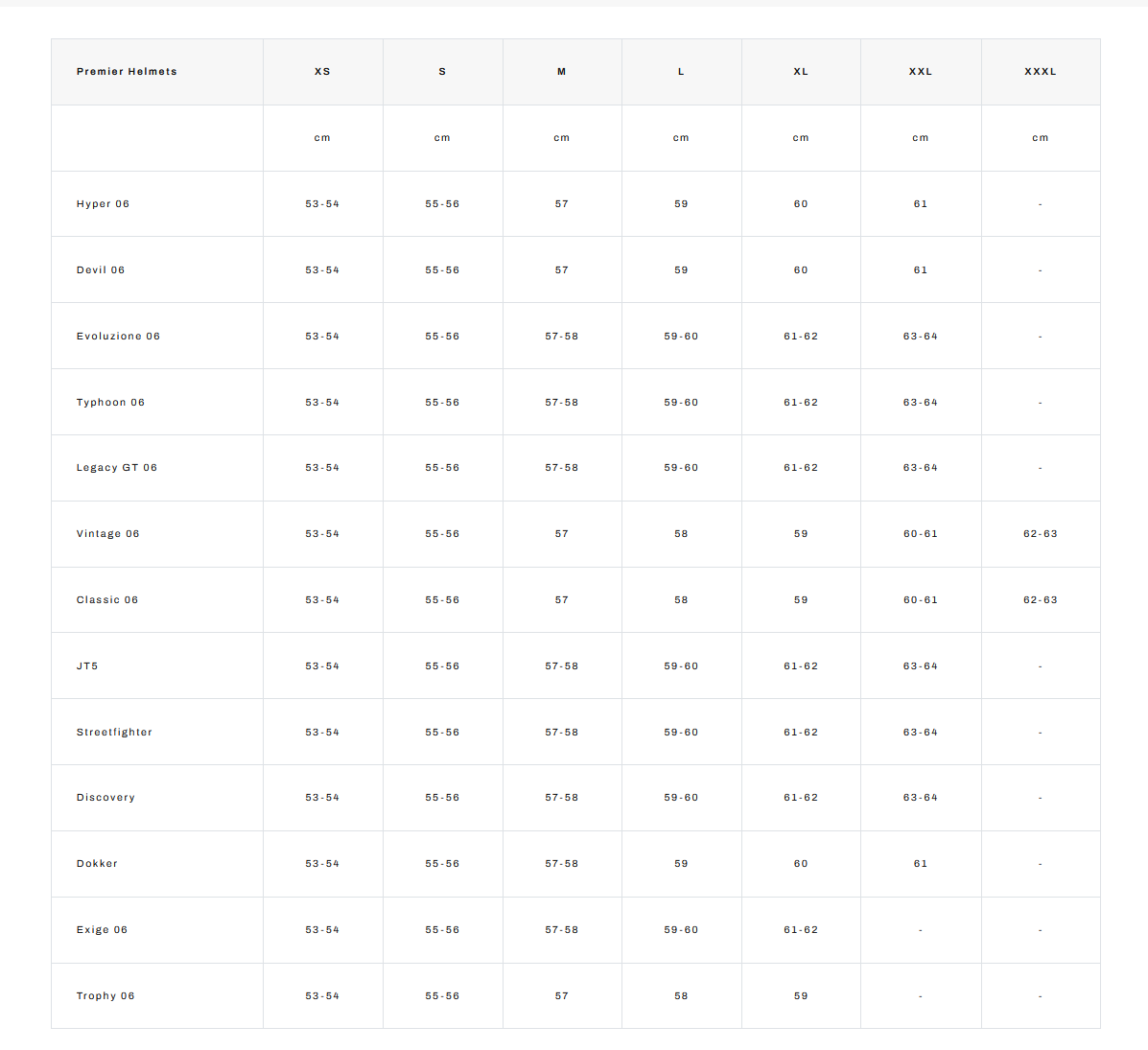Click Exige 06 XL value 61-62

tap(801, 930)
